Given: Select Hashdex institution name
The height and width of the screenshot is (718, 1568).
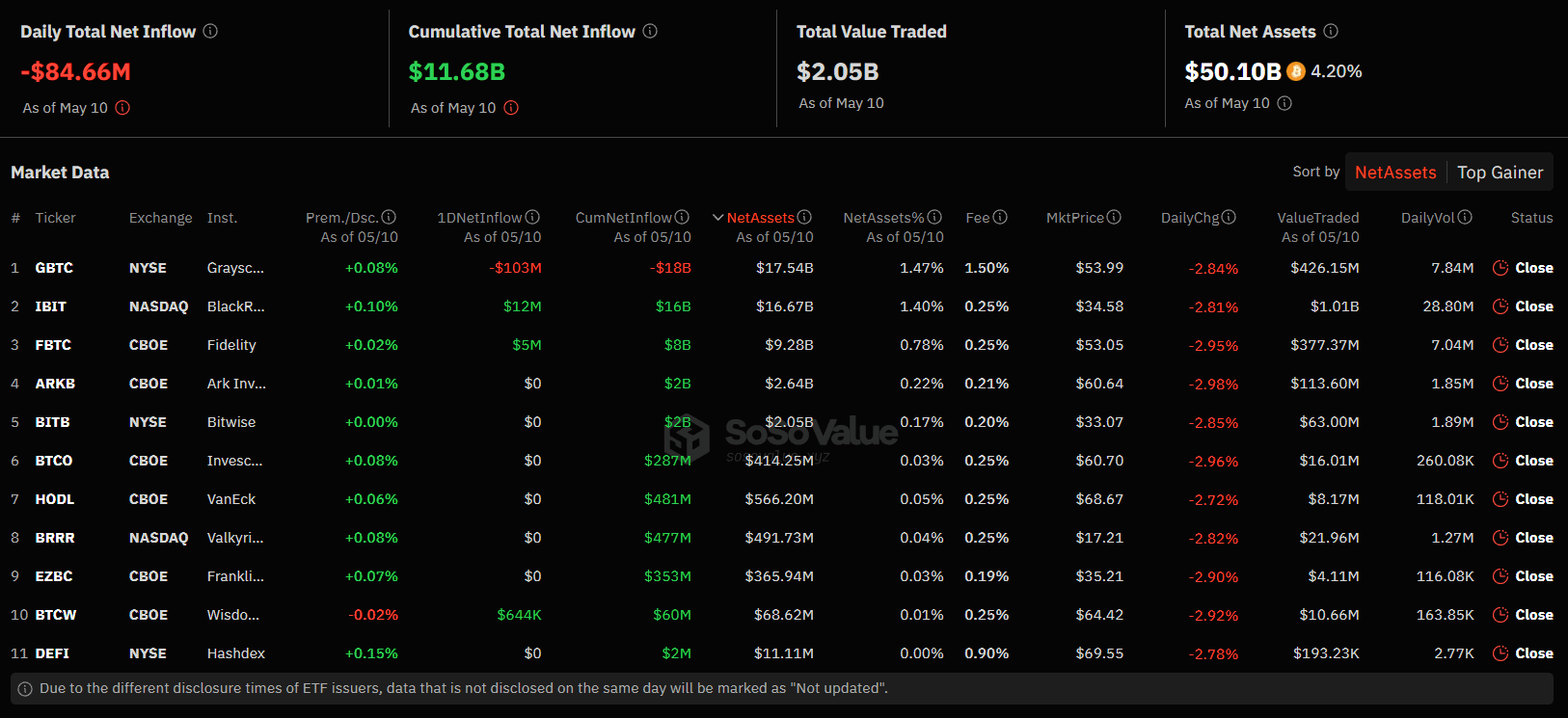Looking at the screenshot, I should tap(236, 653).
